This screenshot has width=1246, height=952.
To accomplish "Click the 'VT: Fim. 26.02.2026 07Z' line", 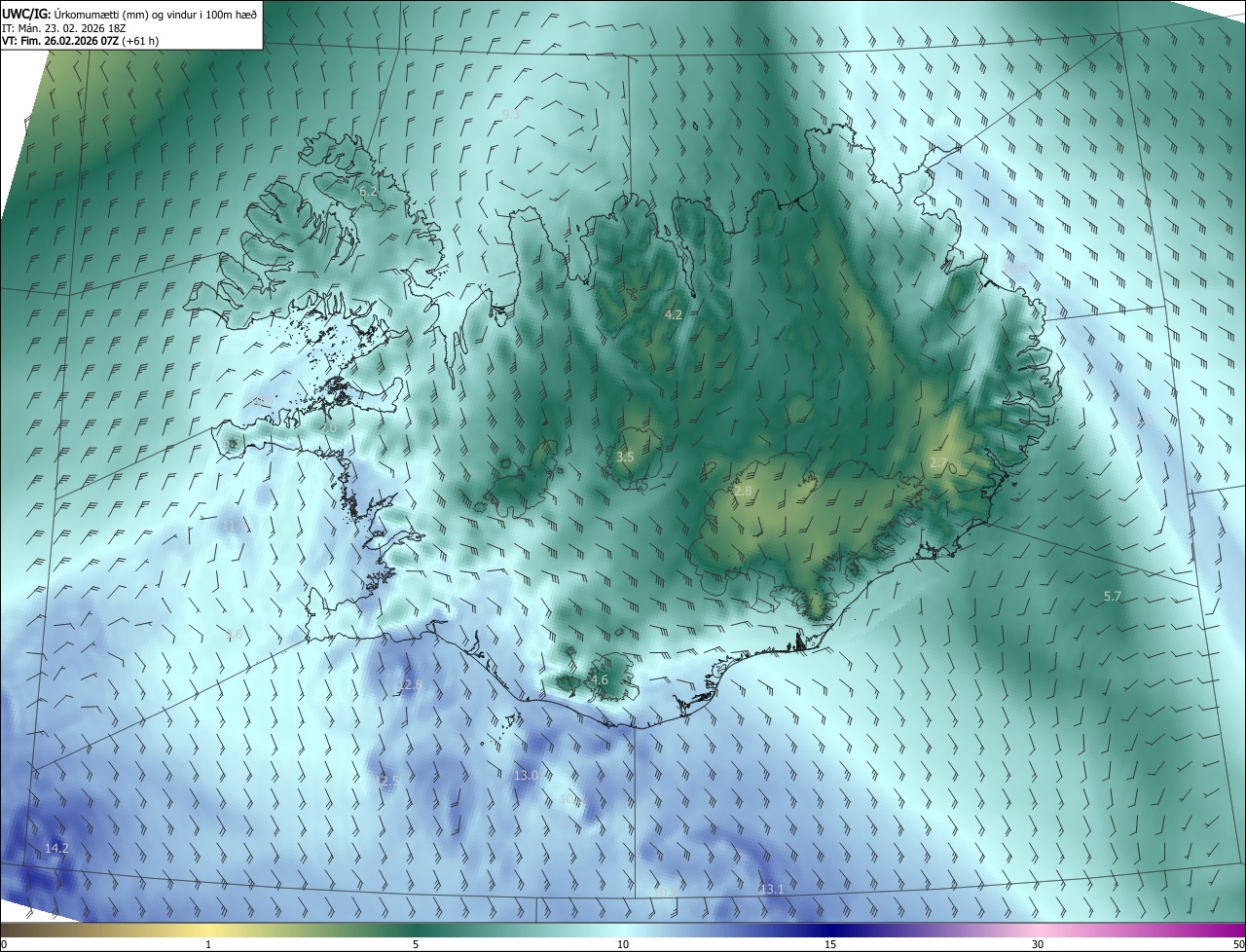I will click(x=81, y=41).
